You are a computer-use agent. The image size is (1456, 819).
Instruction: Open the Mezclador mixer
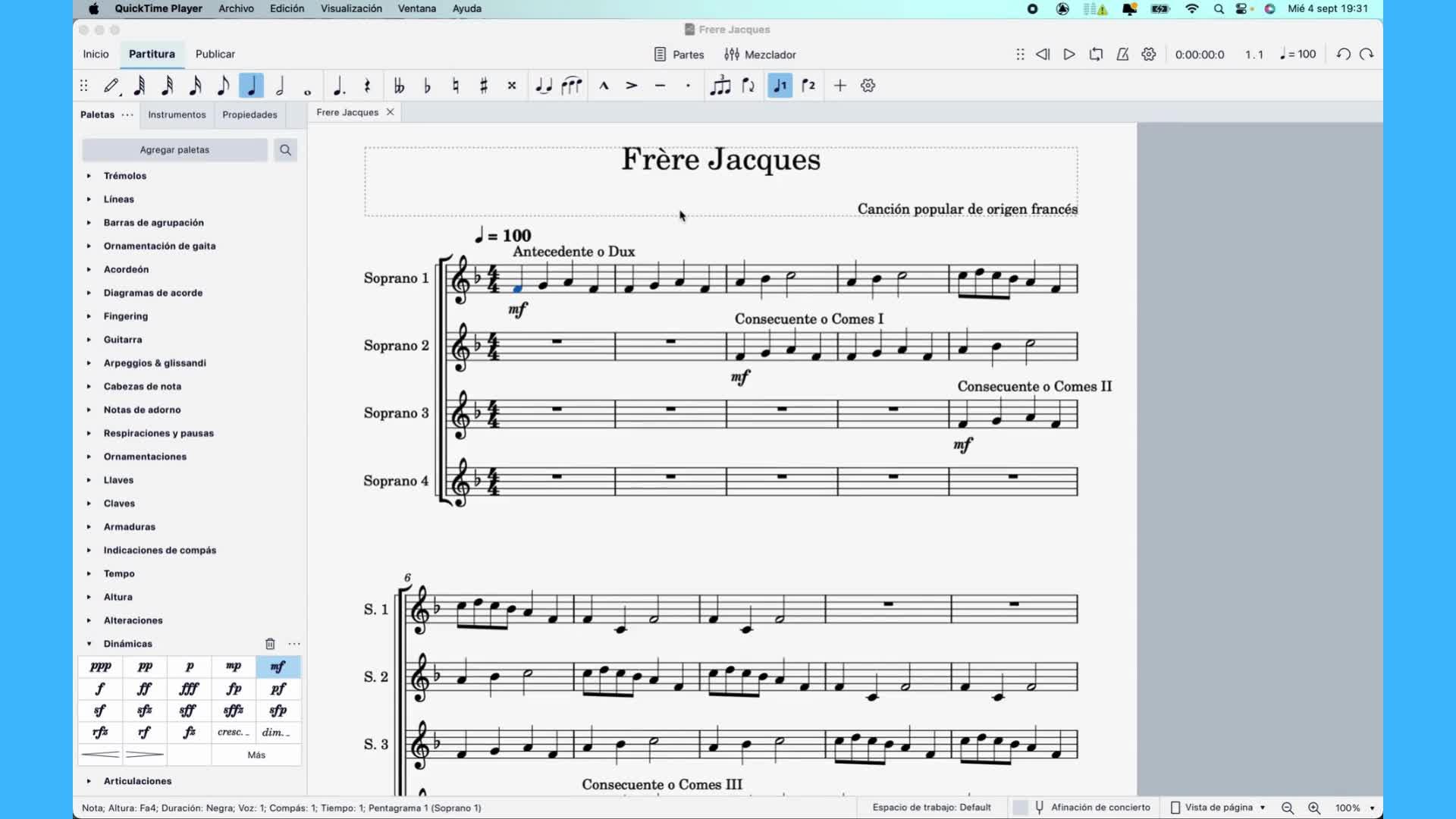(760, 55)
